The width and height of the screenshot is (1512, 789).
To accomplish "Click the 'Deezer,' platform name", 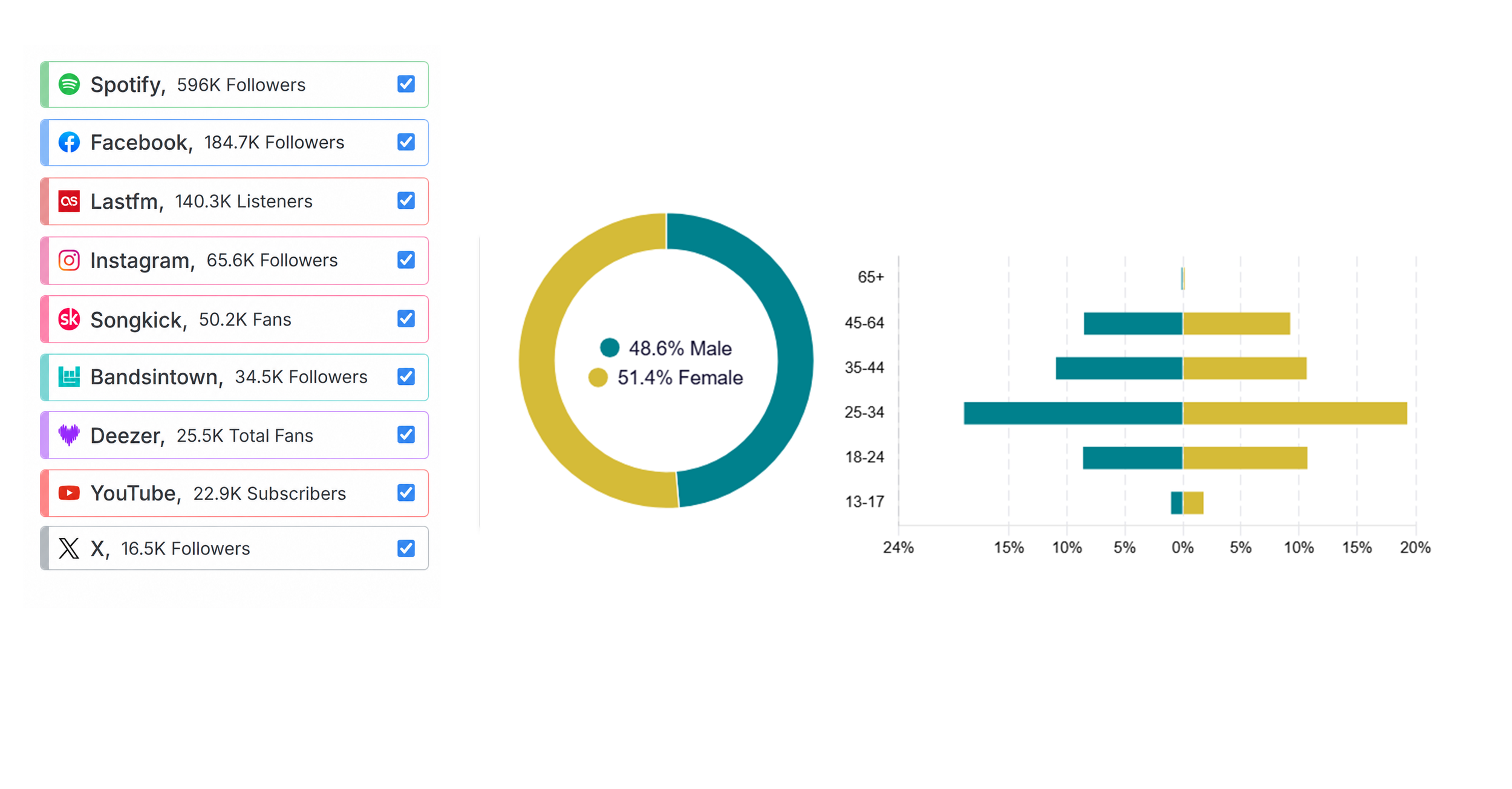I will (128, 436).
